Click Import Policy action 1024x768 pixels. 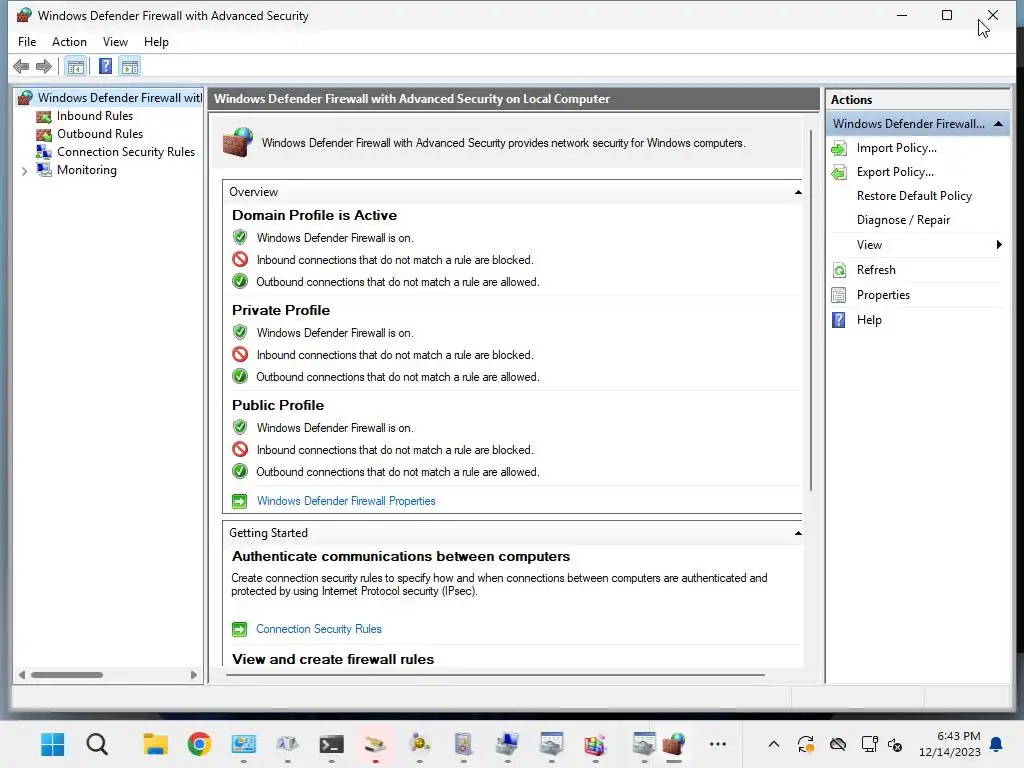coord(896,148)
